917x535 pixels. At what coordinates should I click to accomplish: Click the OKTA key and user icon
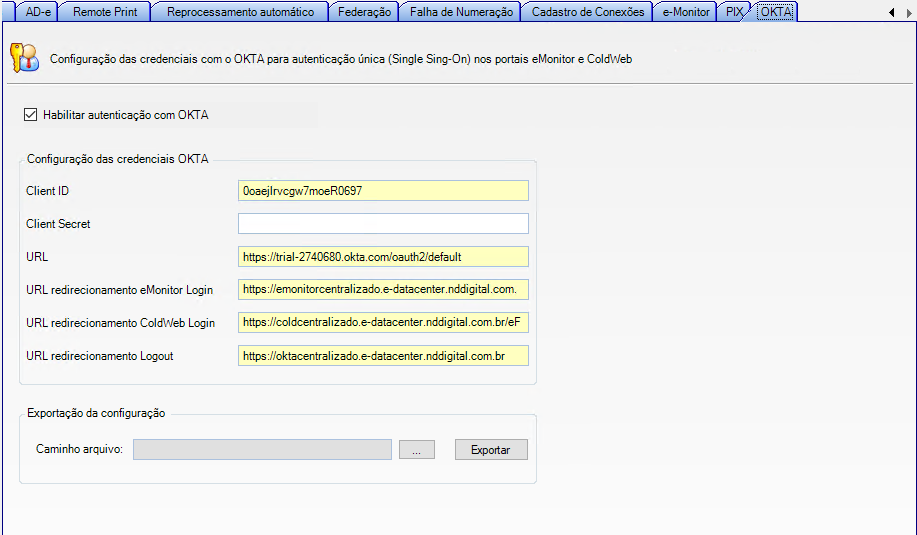pyautogui.click(x=25, y=58)
